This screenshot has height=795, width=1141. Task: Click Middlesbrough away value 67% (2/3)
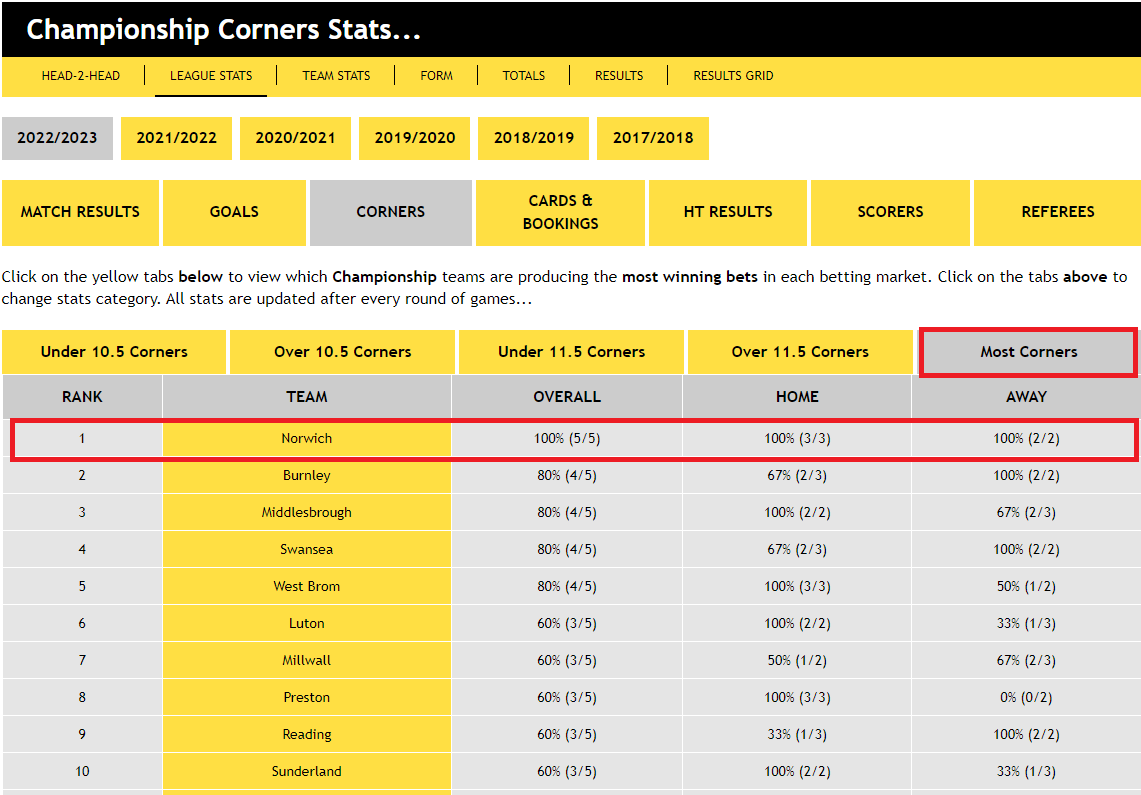pyautogui.click(x=1026, y=513)
